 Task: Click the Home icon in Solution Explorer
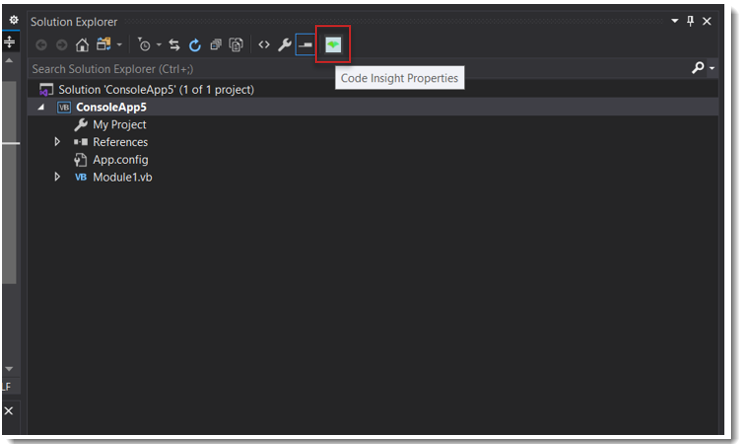point(83,45)
